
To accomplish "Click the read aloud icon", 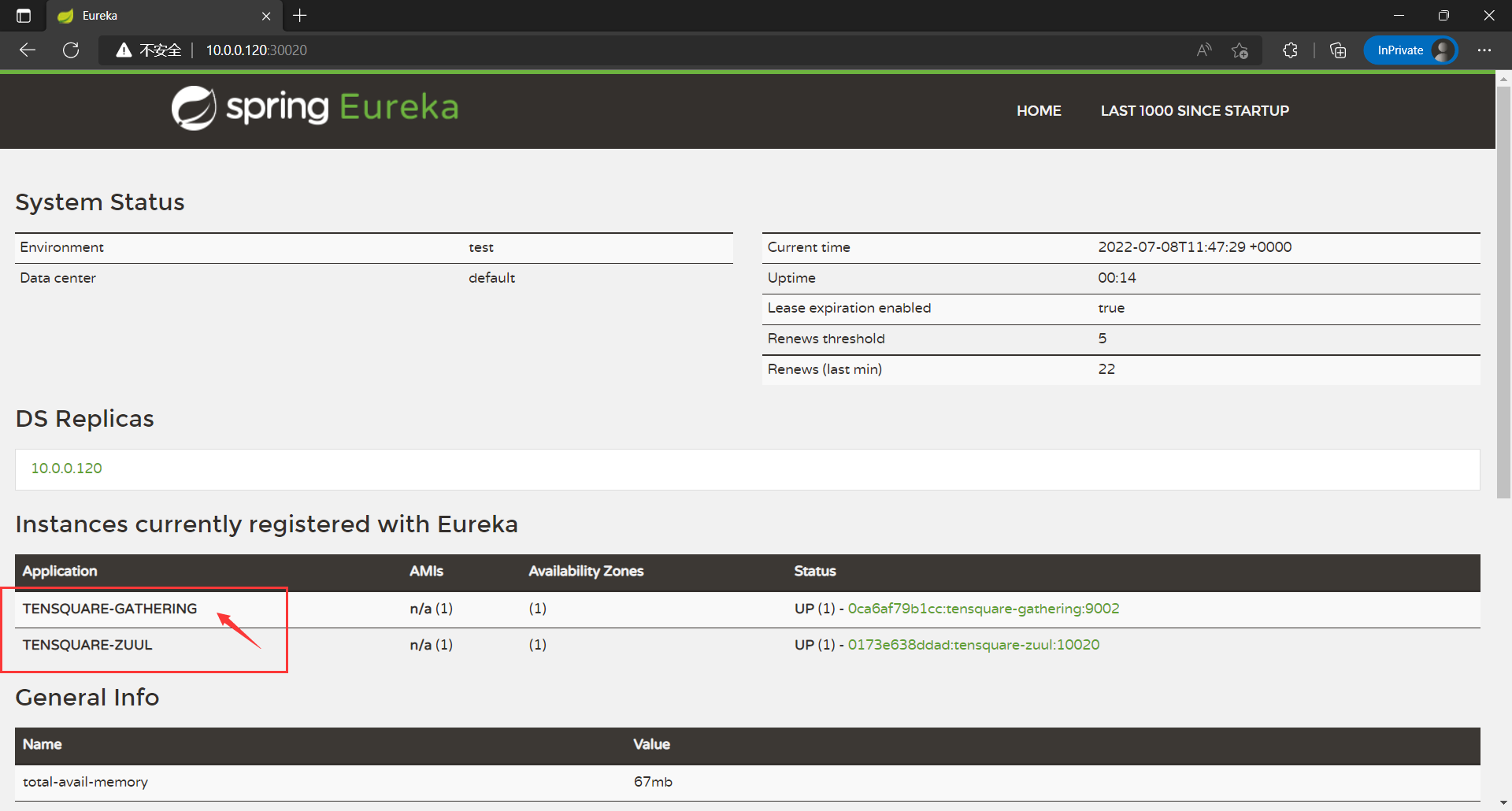I will (1204, 50).
